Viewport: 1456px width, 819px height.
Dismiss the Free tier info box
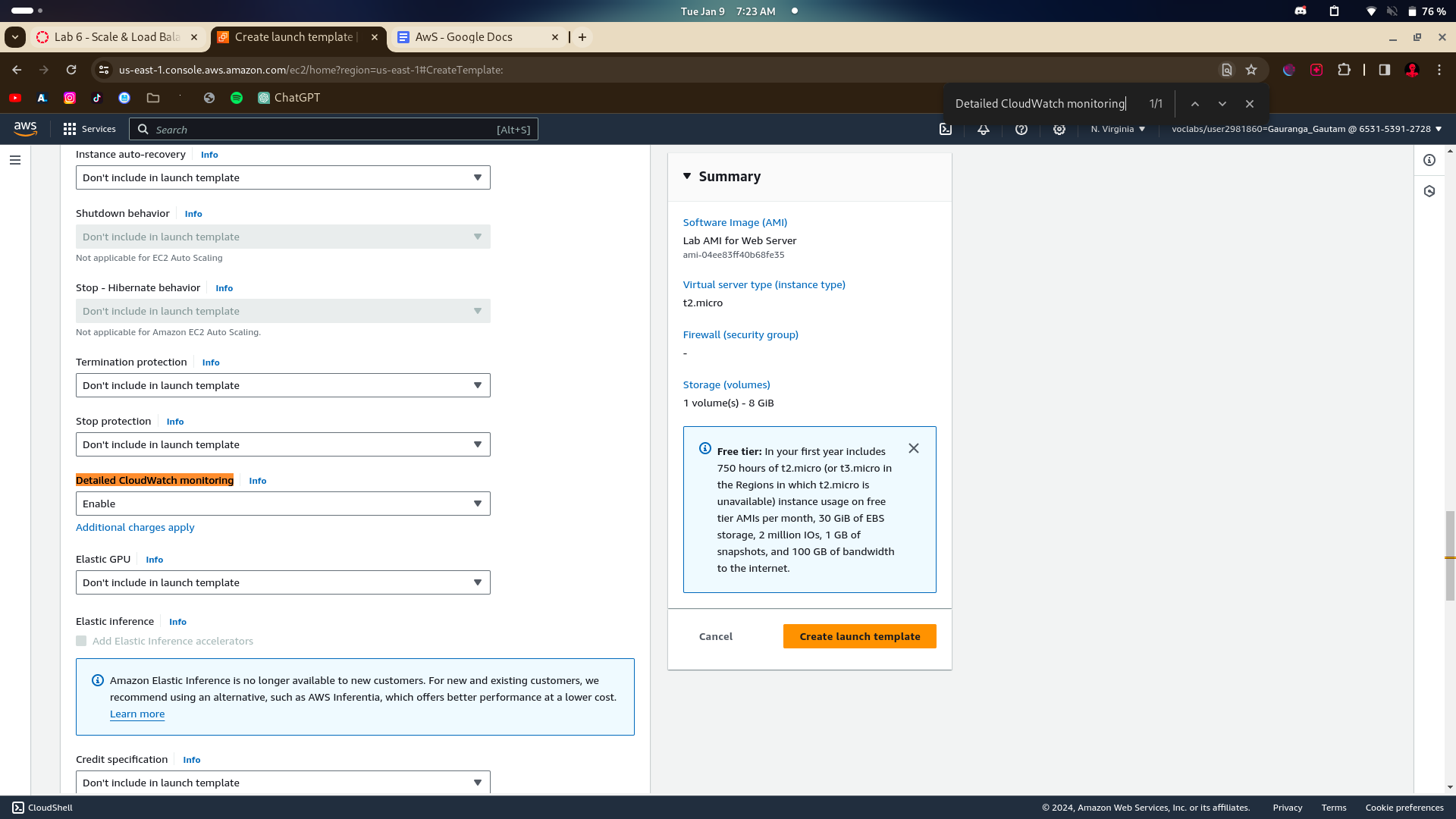pyautogui.click(x=914, y=449)
